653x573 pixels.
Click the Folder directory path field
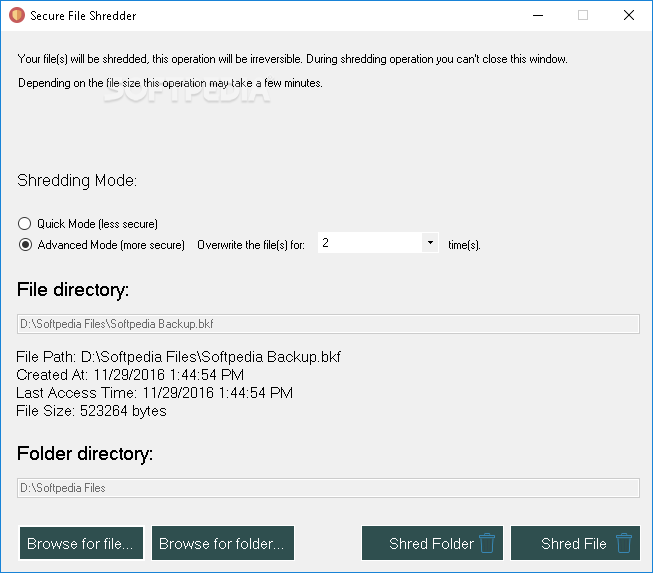pos(328,488)
